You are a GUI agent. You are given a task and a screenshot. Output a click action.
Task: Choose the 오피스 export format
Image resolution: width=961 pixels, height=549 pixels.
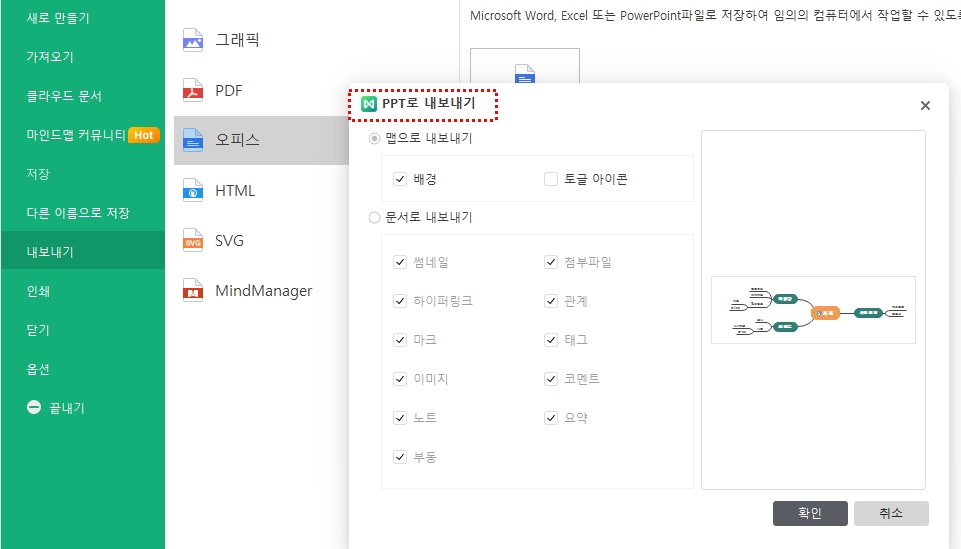(261, 140)
